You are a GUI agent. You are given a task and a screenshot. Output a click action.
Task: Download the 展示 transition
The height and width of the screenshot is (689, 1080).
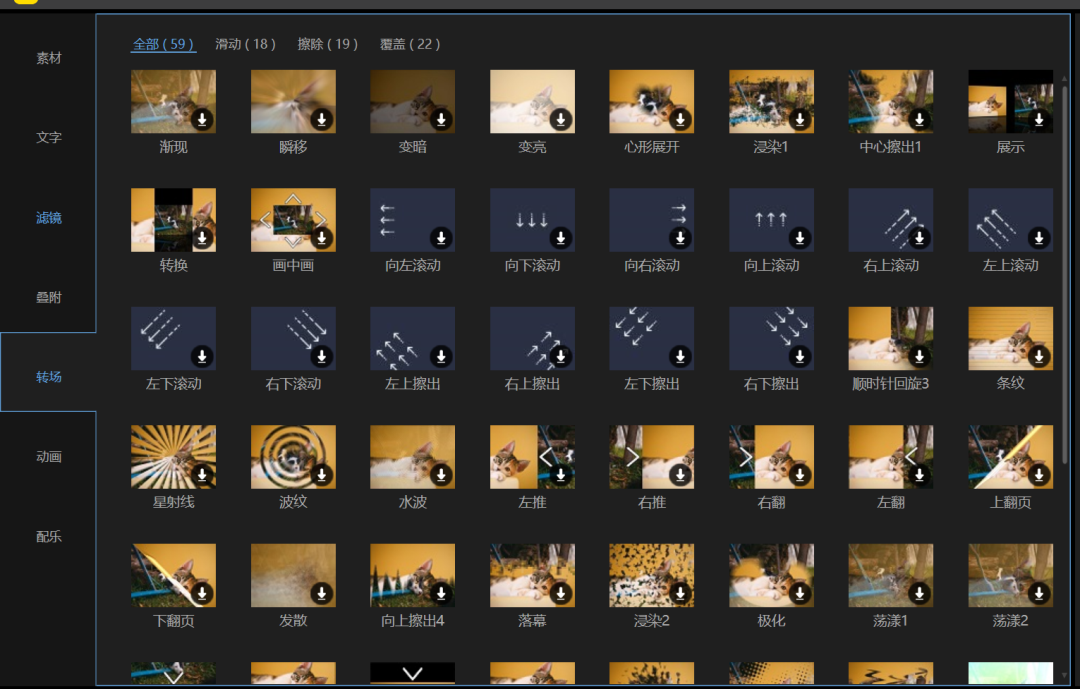[1039, 119]
